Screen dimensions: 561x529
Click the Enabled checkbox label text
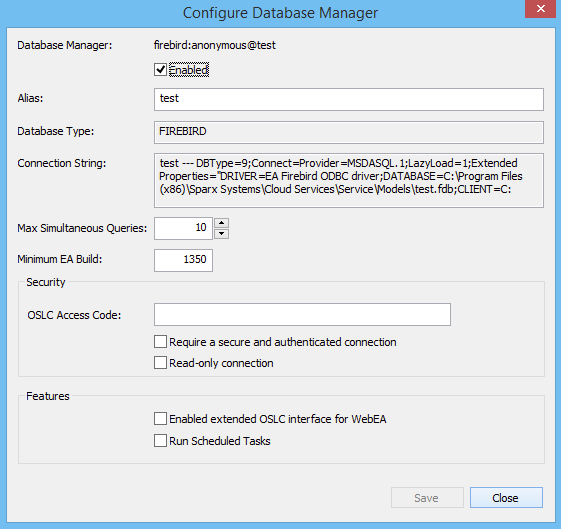click(189, 70)
